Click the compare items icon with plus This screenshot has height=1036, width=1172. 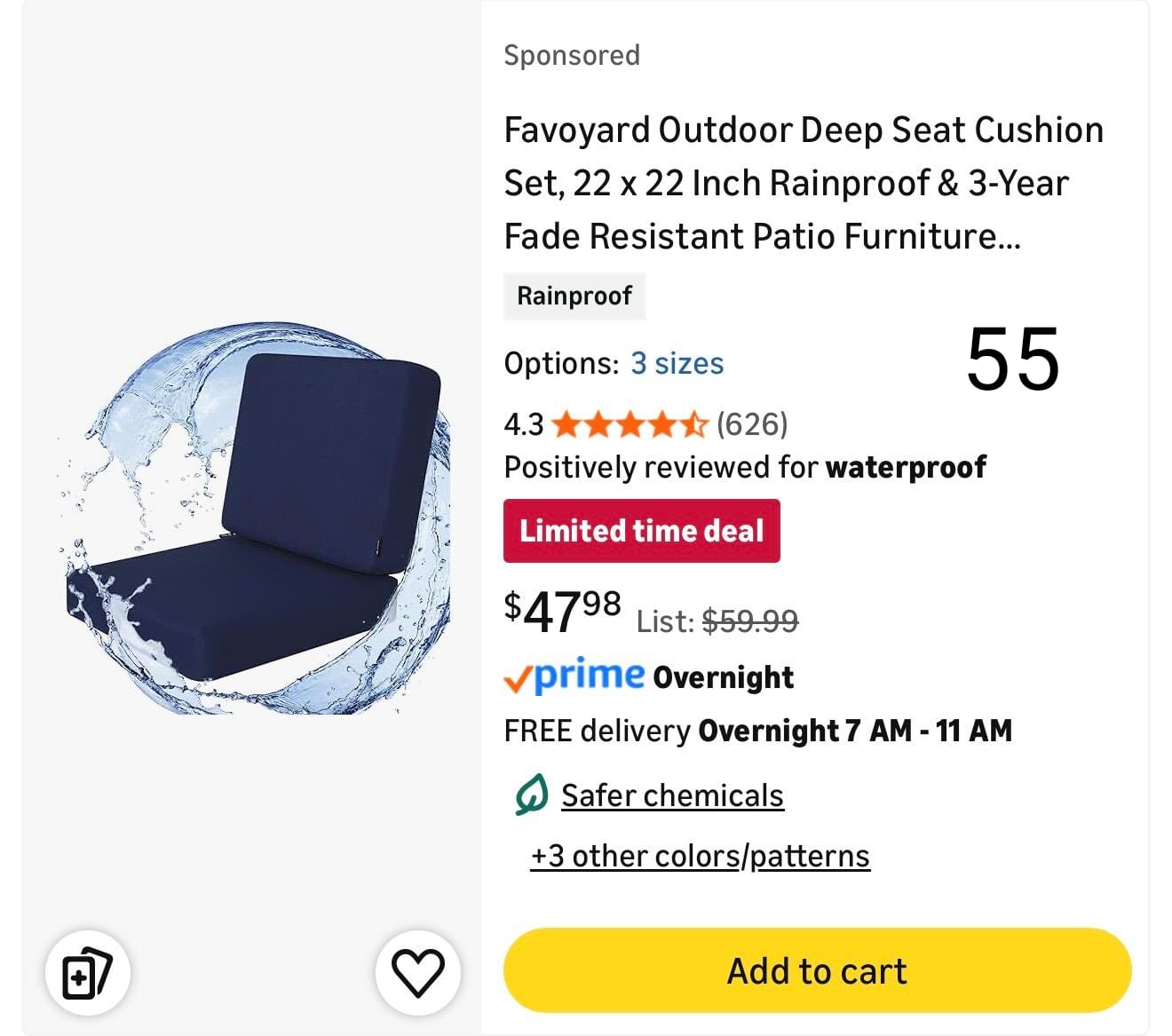[87, 972]
